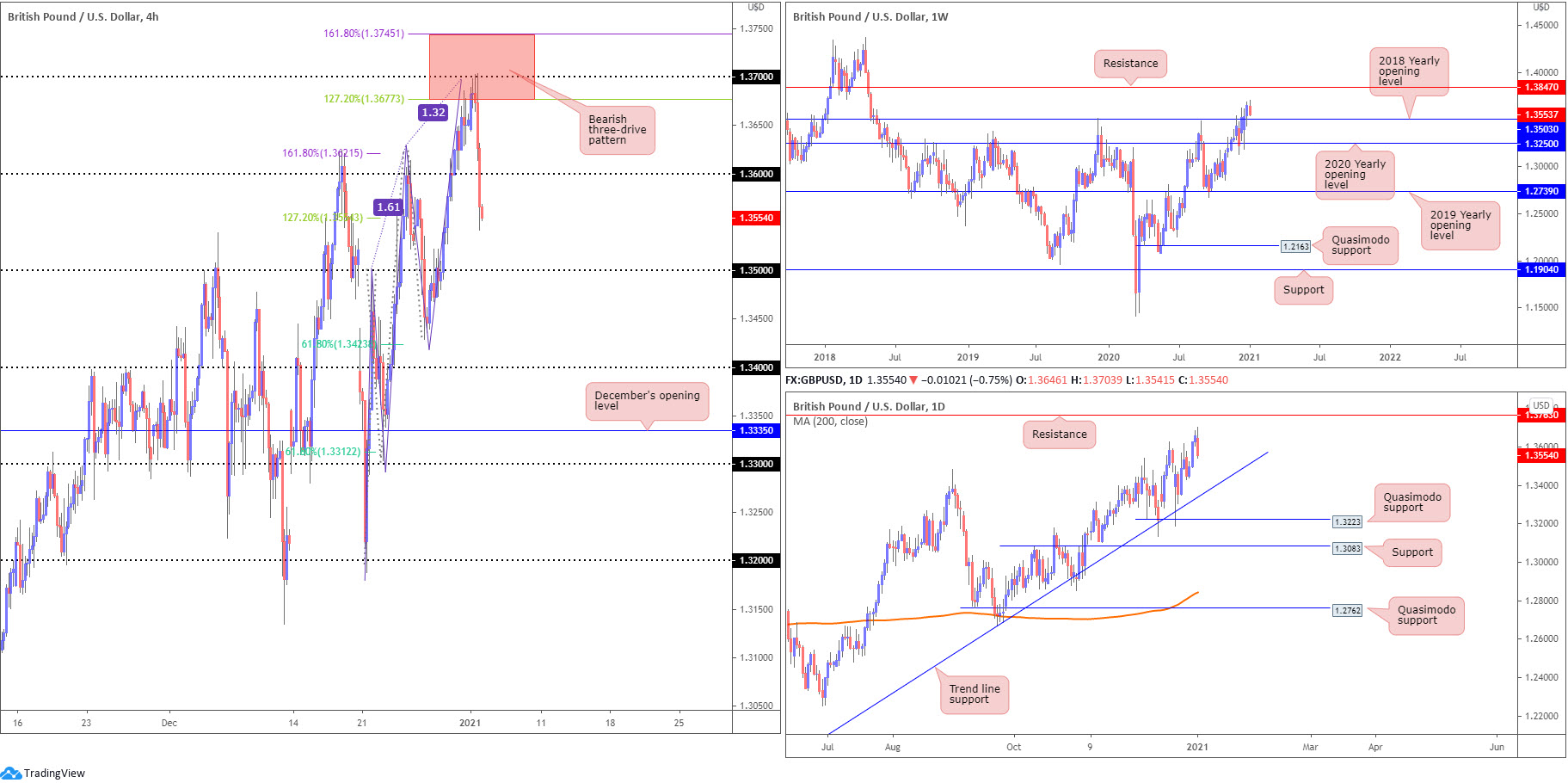Click the weekly chart 'Resistance' callout

[x=1130, y=64]
